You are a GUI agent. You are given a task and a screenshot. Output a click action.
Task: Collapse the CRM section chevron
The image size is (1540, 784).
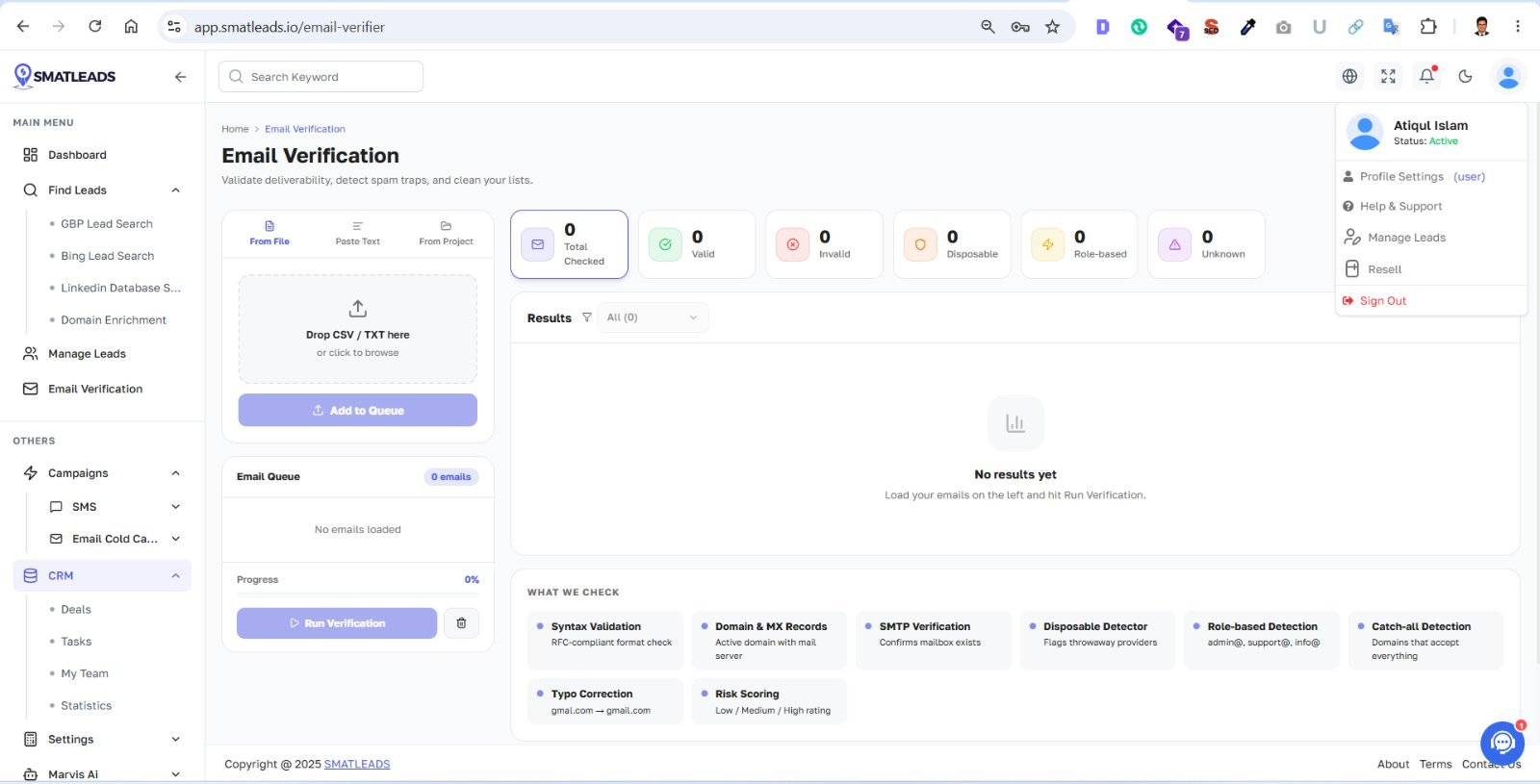[x=175, y=575]
